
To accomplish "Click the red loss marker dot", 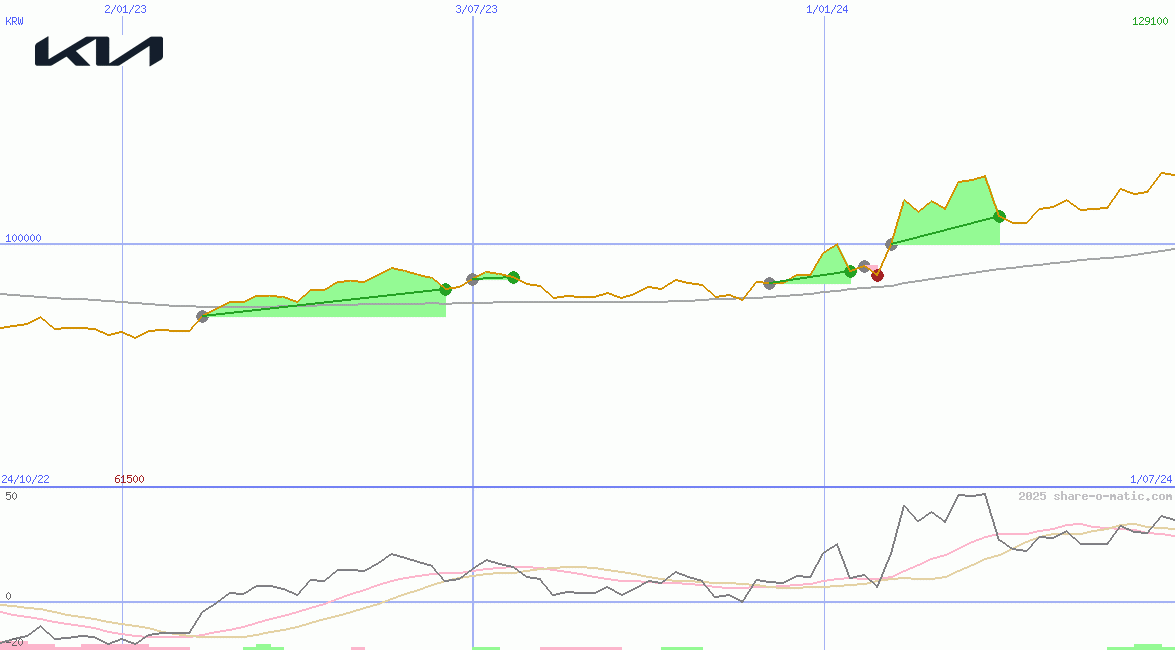I will [x=877, y=276].
